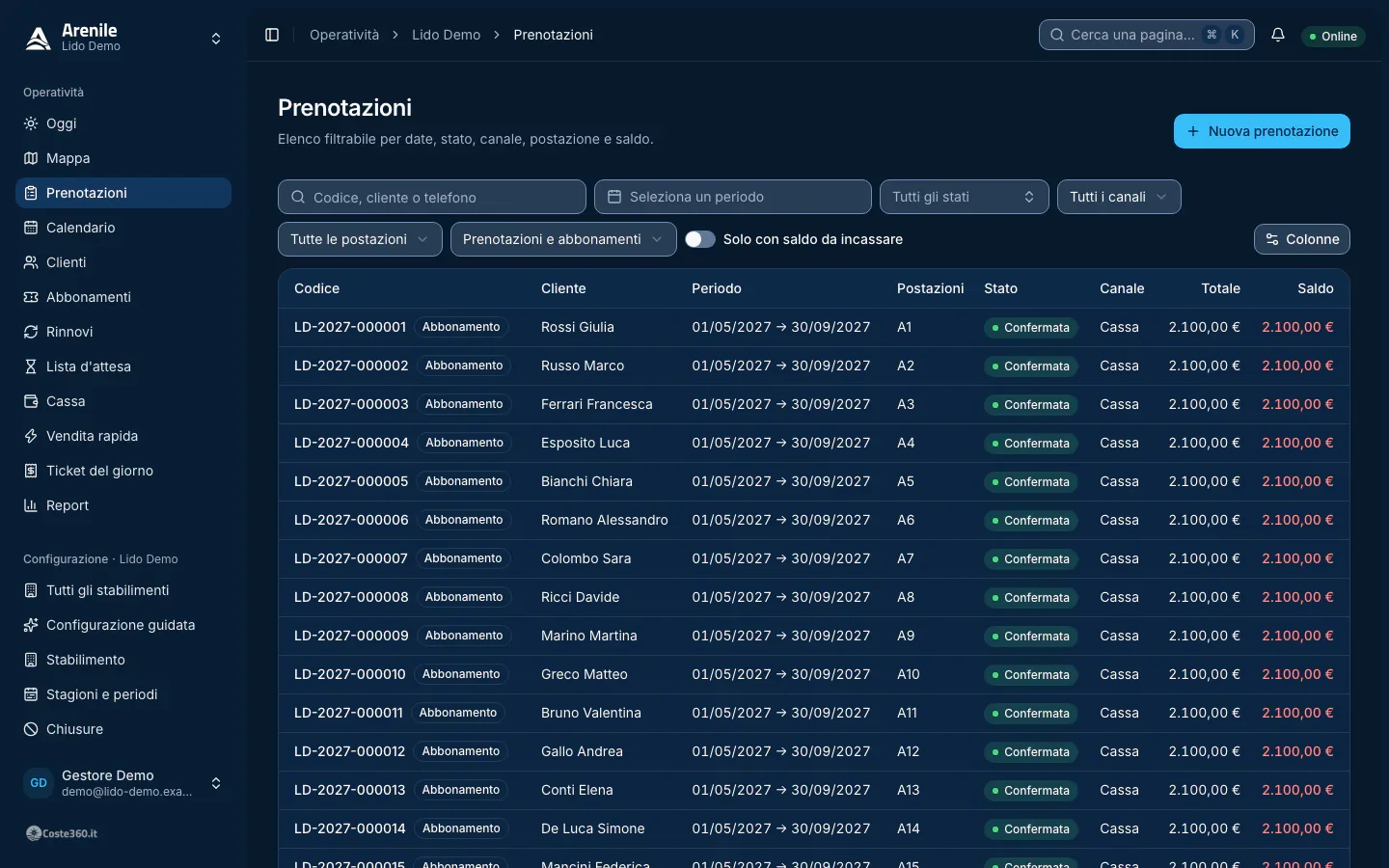
Task: Expand Tutte le postazioni filter
Action: (360, 239)
